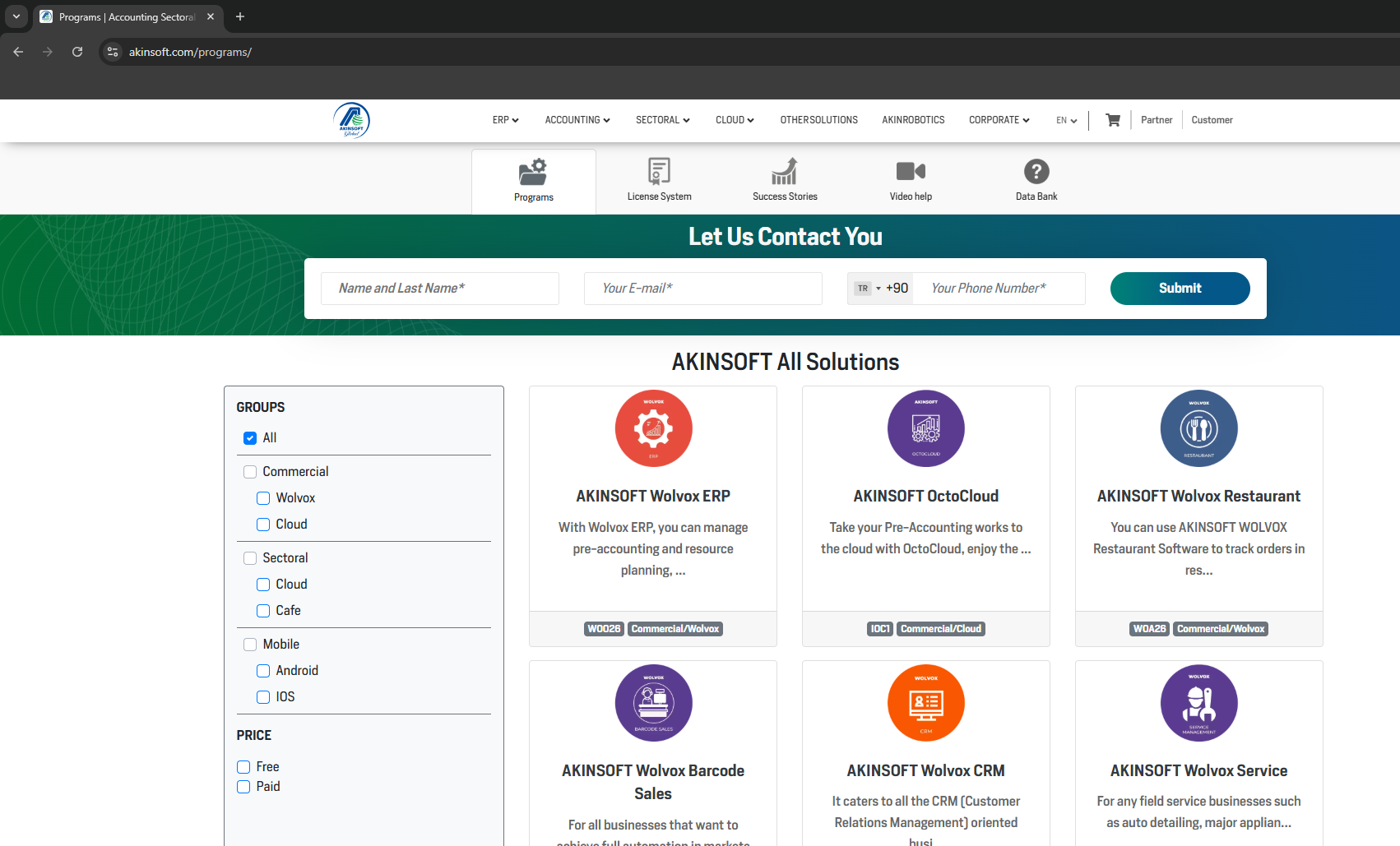Click the Name and Last Name field

click(440, 289)
